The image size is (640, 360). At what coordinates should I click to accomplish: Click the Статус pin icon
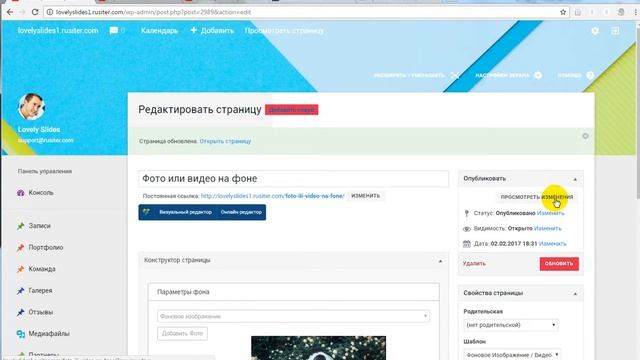467,213
